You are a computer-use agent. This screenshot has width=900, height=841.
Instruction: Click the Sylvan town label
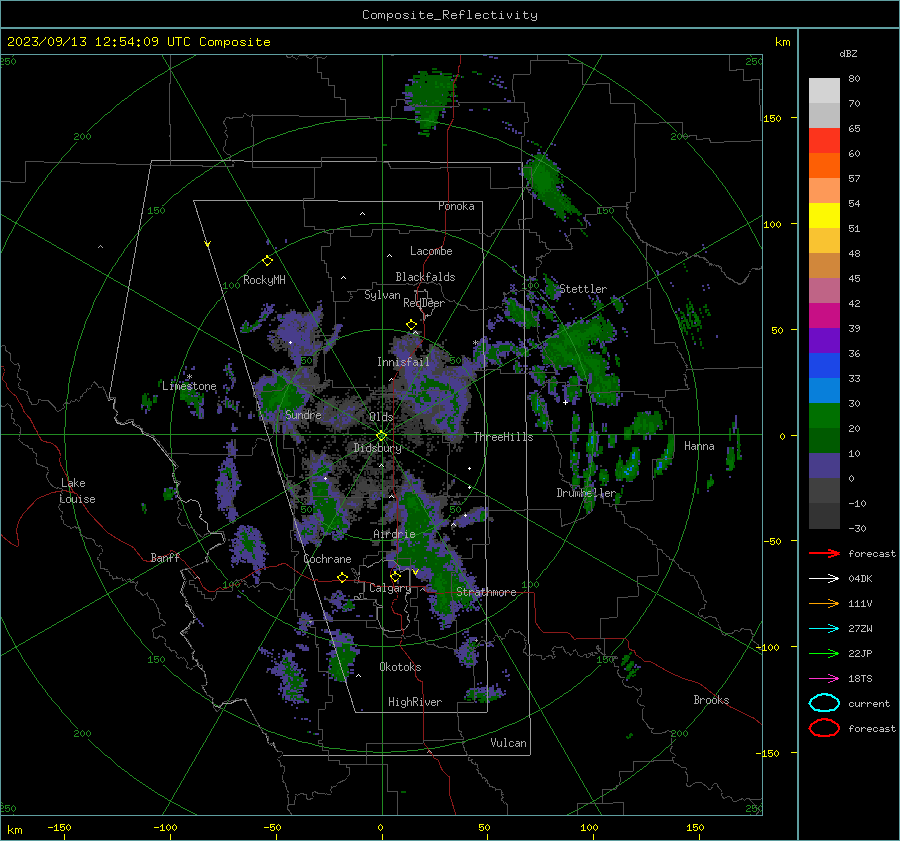pyautogui.click(x=382, y=295)
